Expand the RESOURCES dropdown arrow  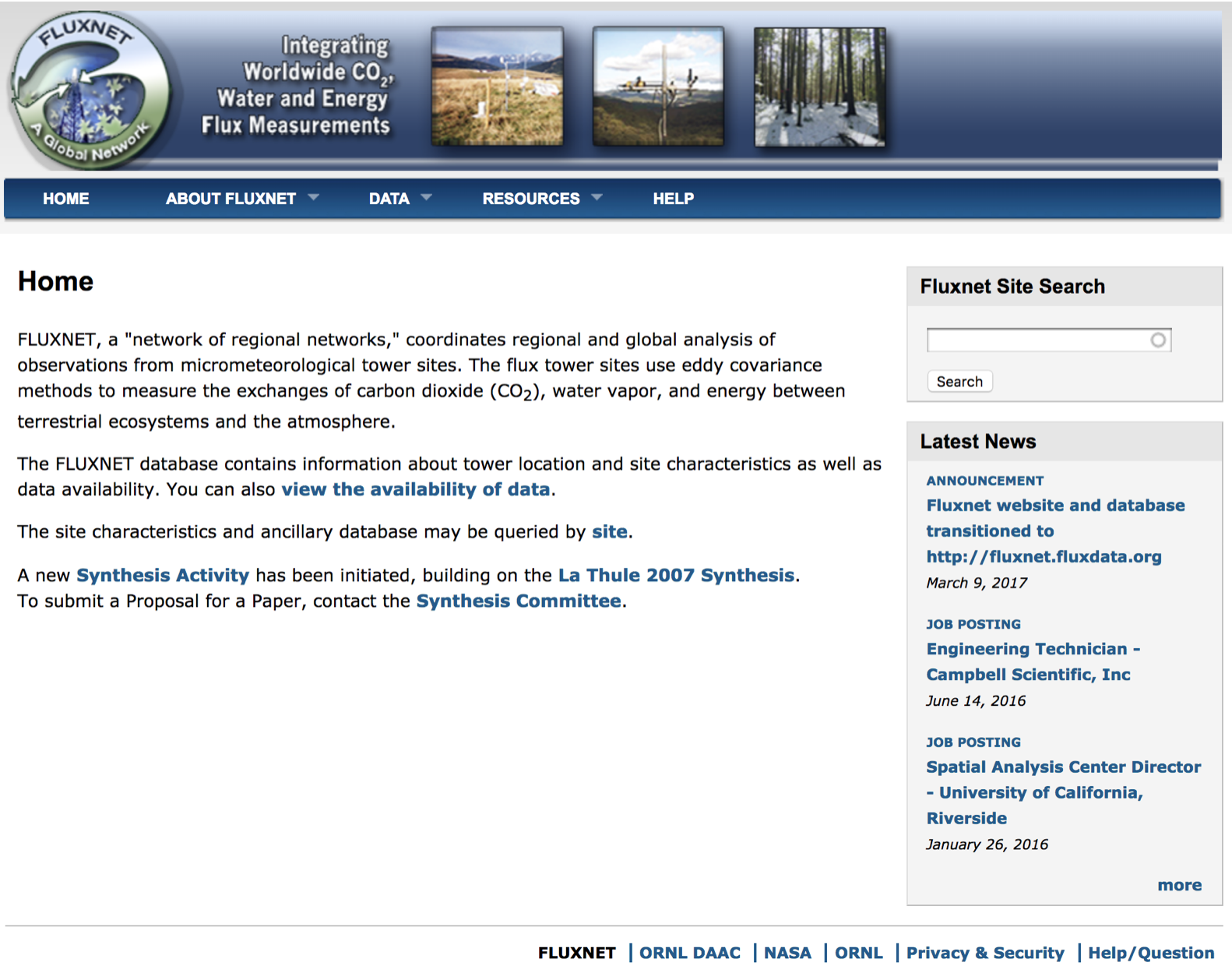pyautogui.click(x=597, y=198)
